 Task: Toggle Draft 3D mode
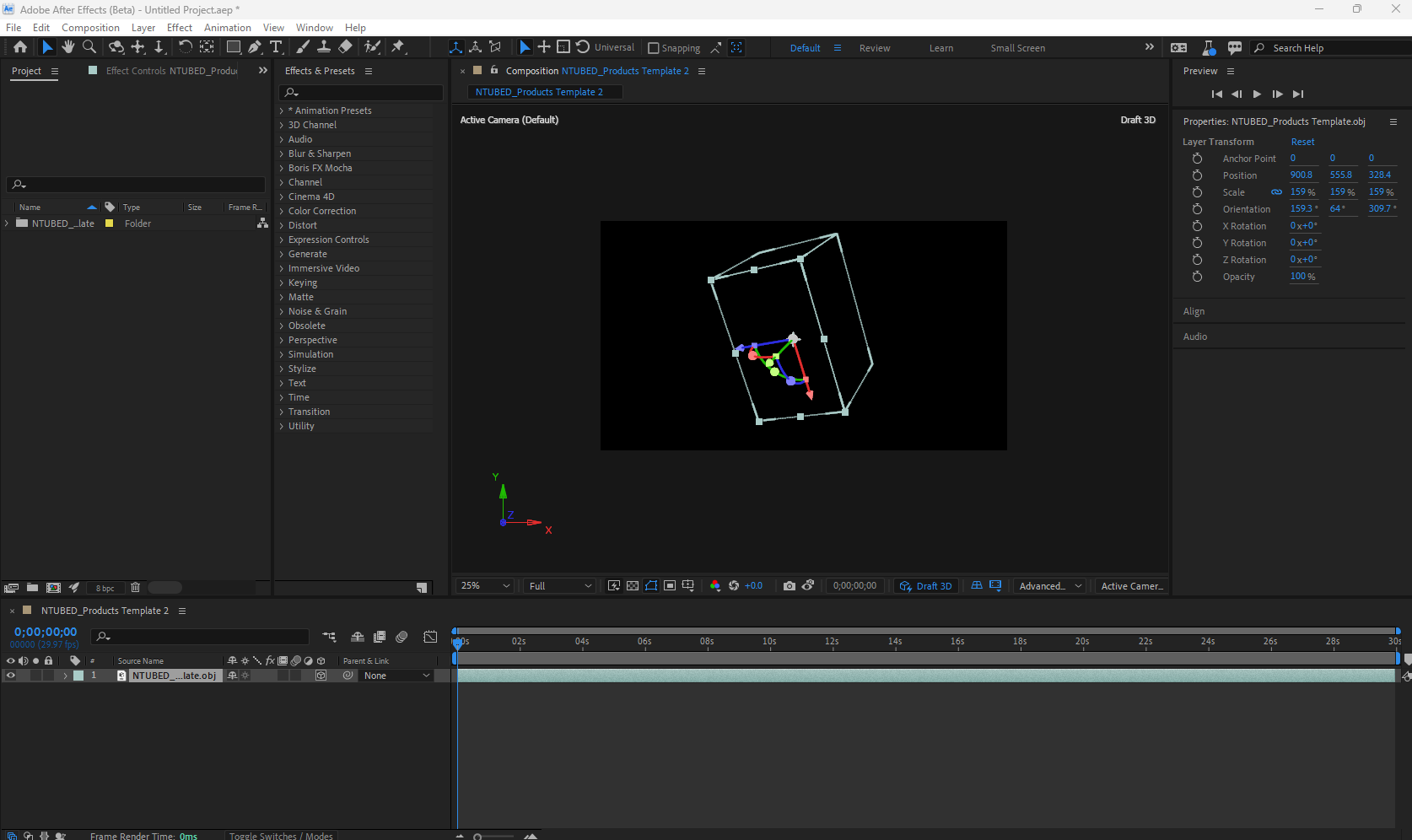pyautogui.click(x=925, y=585)
